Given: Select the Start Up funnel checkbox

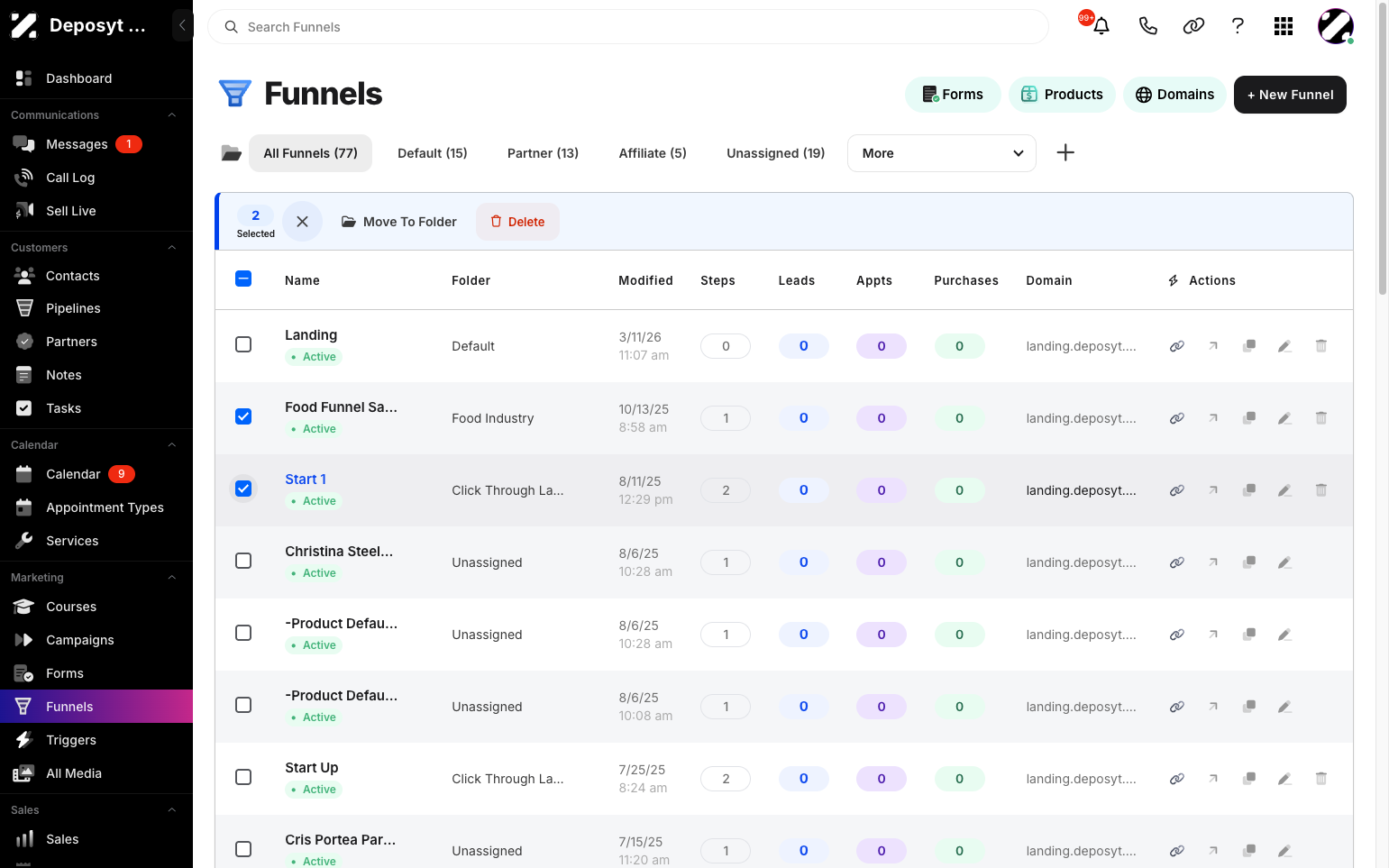Looking at the screenshot, I should 243,777.
